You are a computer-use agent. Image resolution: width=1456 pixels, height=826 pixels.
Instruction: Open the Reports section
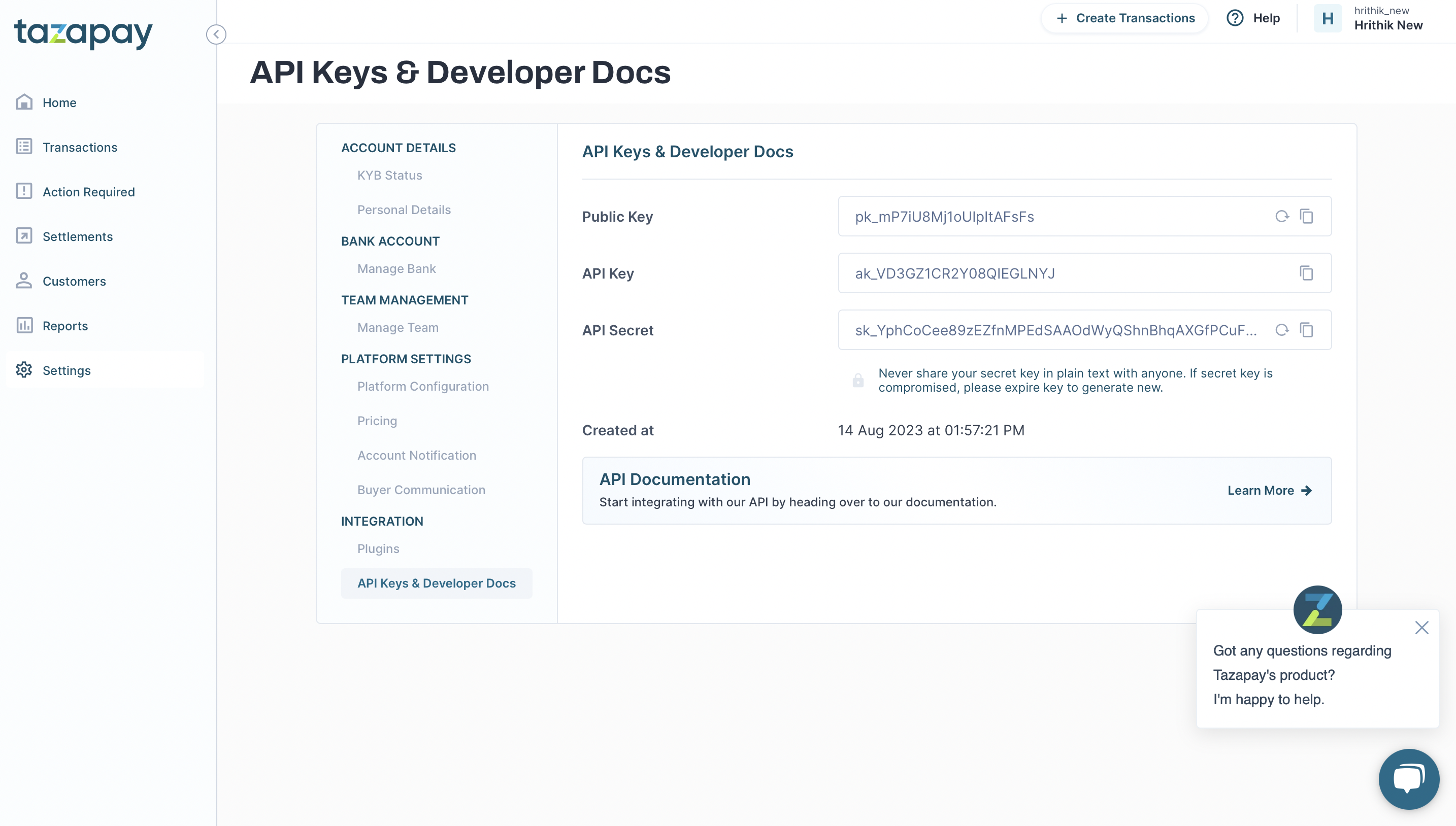pyautogui.click(x=64, y=326)
